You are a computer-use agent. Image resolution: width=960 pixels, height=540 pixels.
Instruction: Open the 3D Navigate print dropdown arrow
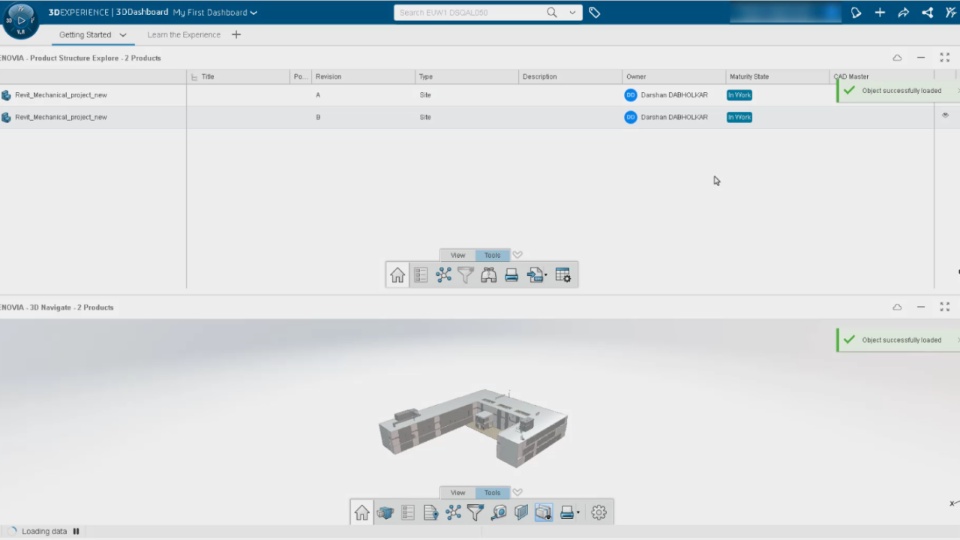point(578,512)
